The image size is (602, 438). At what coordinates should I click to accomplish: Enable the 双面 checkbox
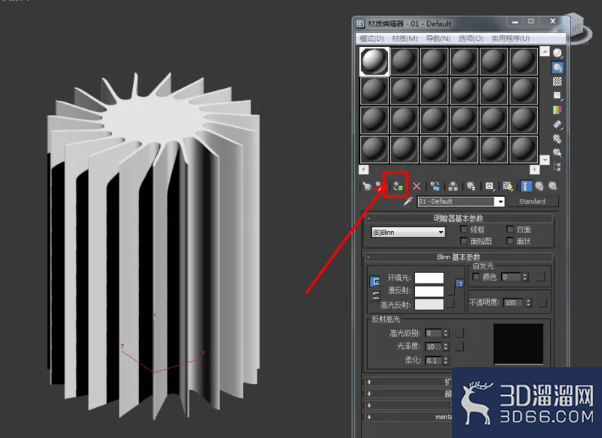(510, 230)
